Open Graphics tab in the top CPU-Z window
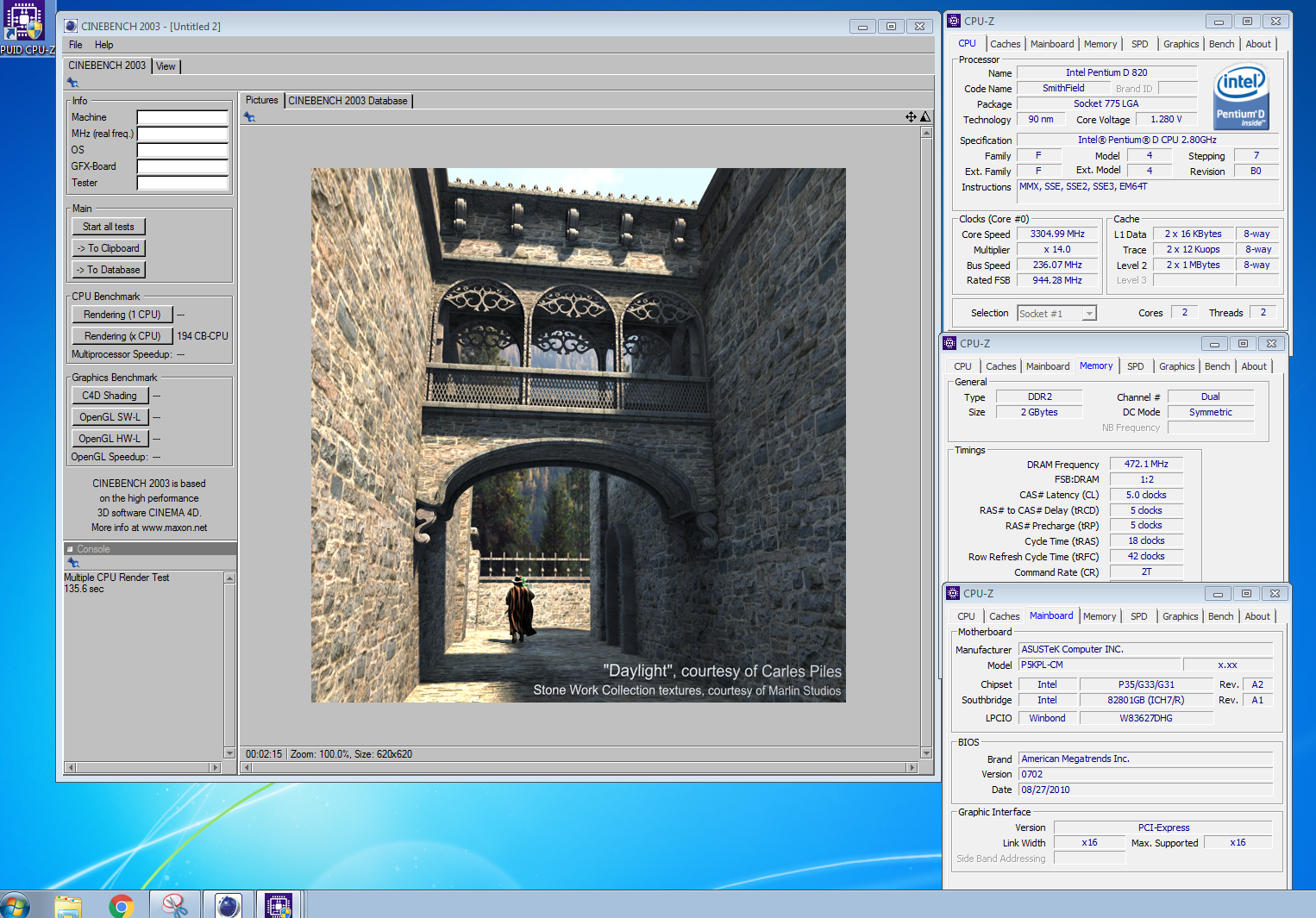The height and width of the screenshot is (918, 1316). (1181, 44)
